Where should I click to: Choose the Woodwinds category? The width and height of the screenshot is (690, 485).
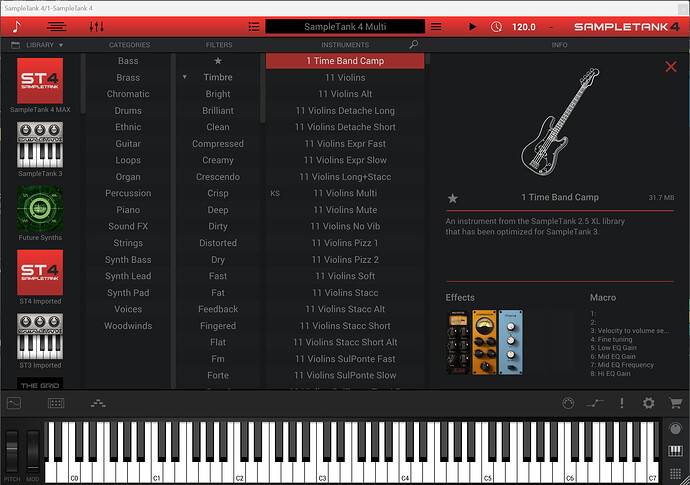click(x=128, y=326)
